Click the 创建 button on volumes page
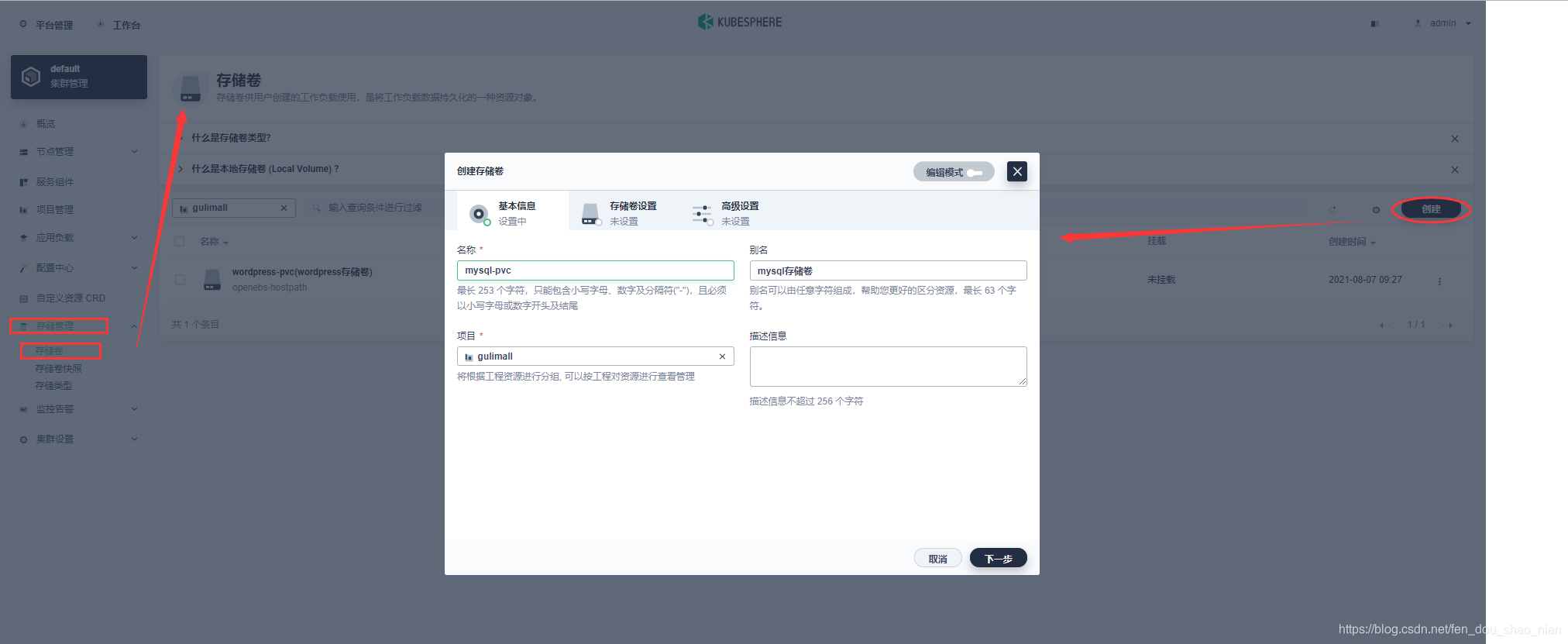 [x=1431, y=209]
